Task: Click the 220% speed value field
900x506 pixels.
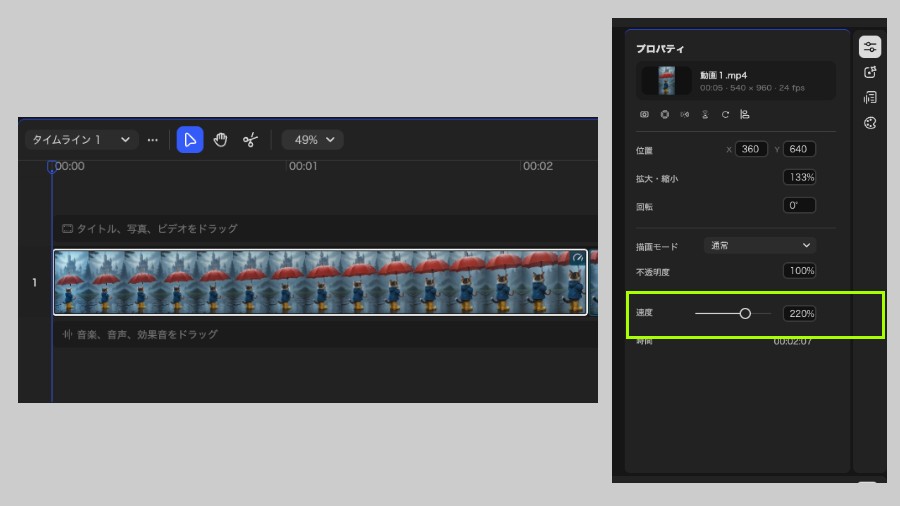Action: [x=800, y=313]
